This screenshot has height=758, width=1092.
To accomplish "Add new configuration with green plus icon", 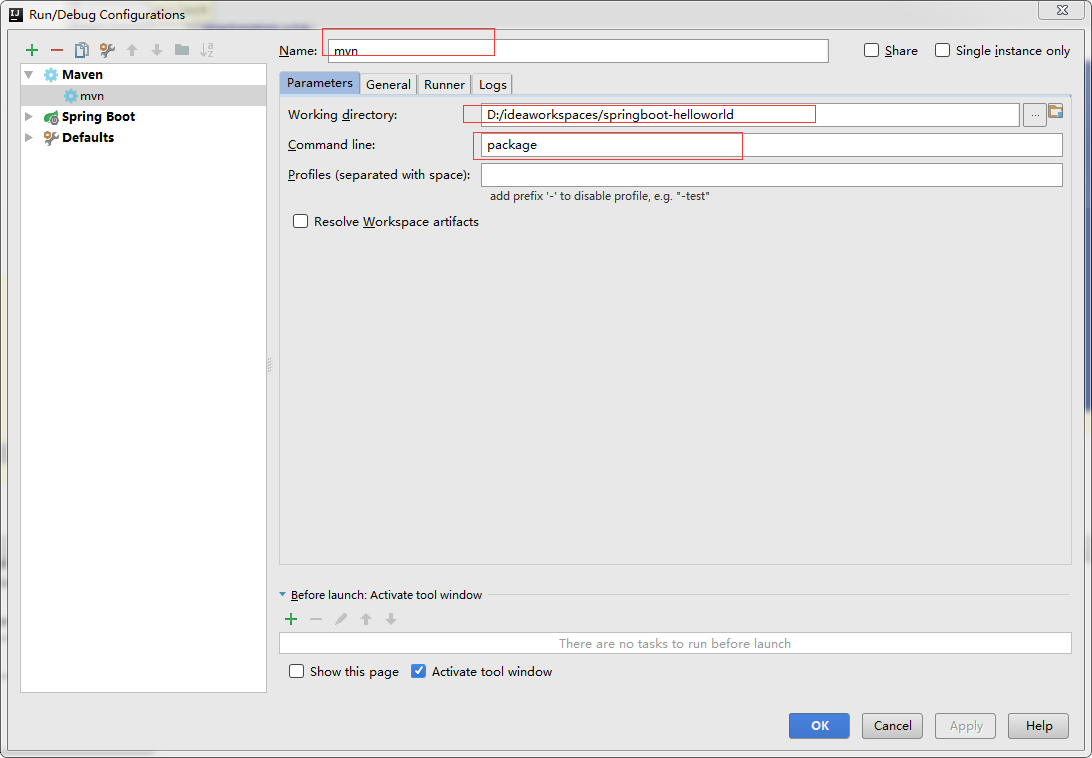I will click(31, 50).
